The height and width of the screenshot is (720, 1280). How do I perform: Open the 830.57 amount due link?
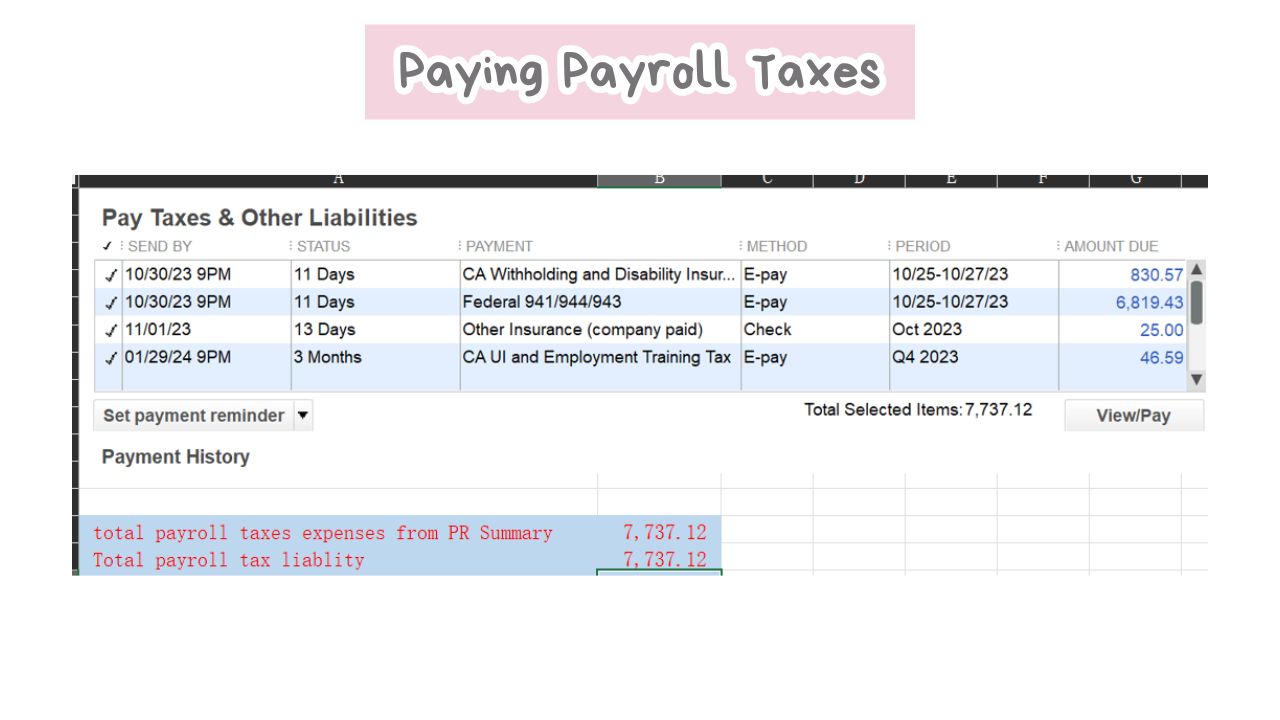pyautogui.click(x=1157, y=275)
